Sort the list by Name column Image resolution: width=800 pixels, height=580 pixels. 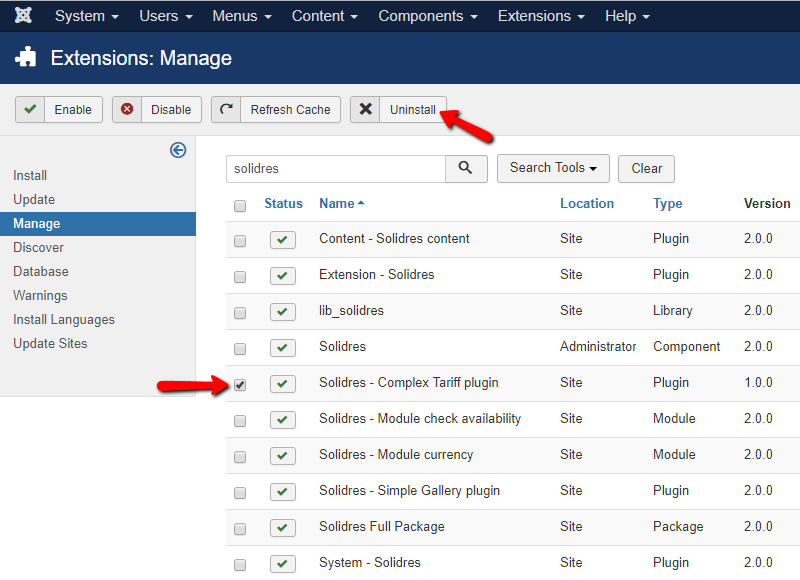(337, 203)
